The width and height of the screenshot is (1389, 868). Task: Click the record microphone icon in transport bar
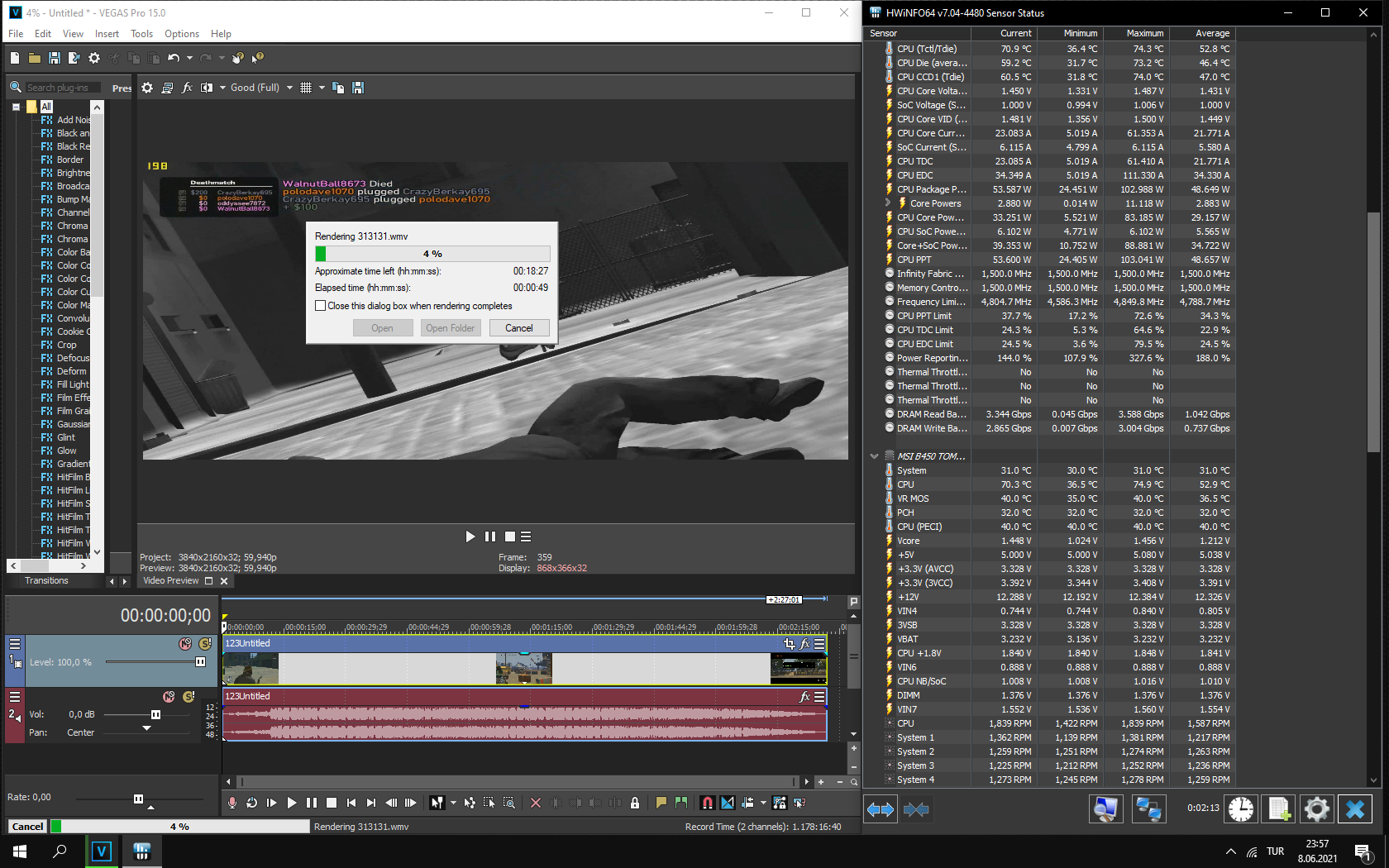232,803
